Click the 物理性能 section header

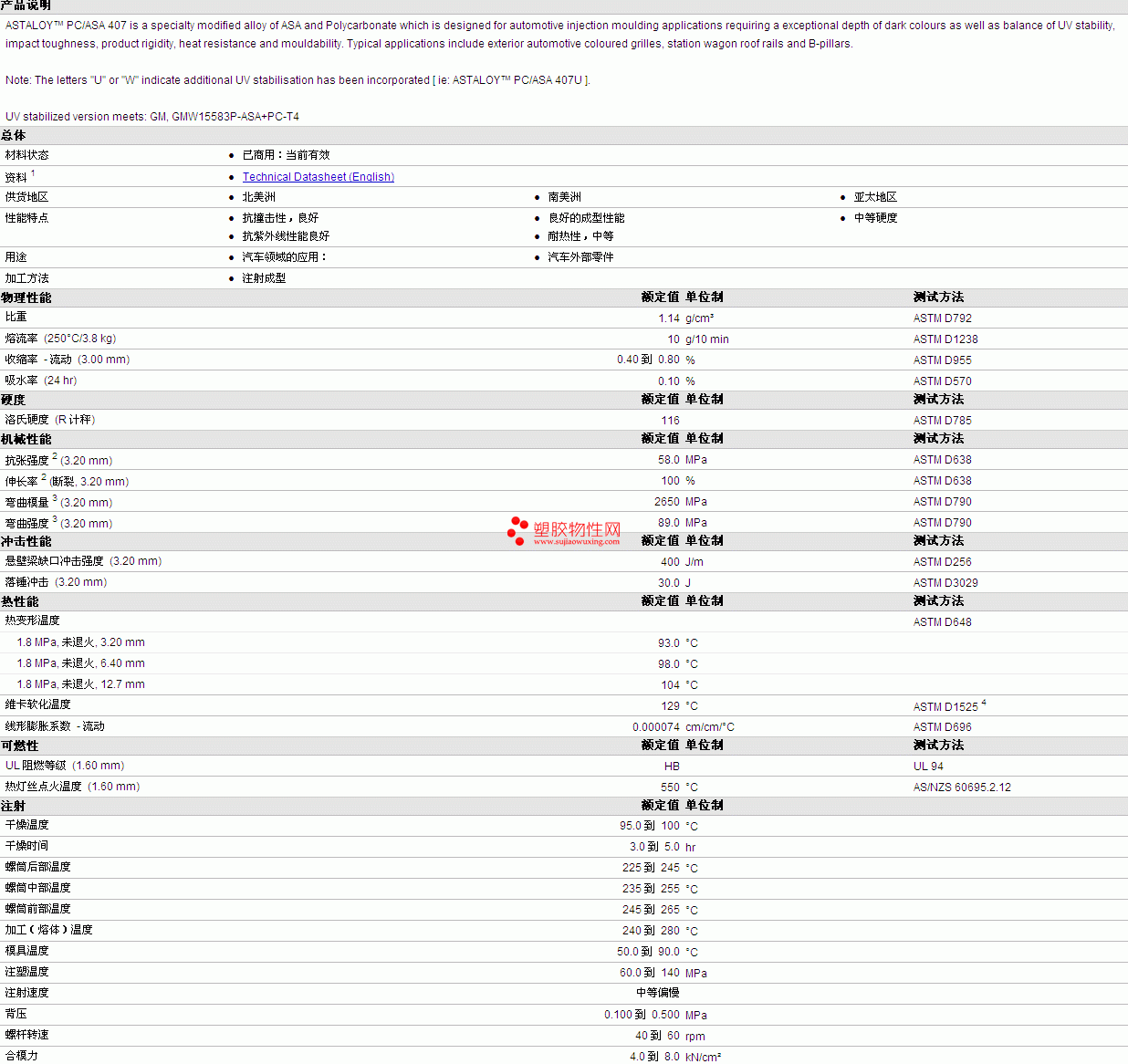[x=26, y=297]
